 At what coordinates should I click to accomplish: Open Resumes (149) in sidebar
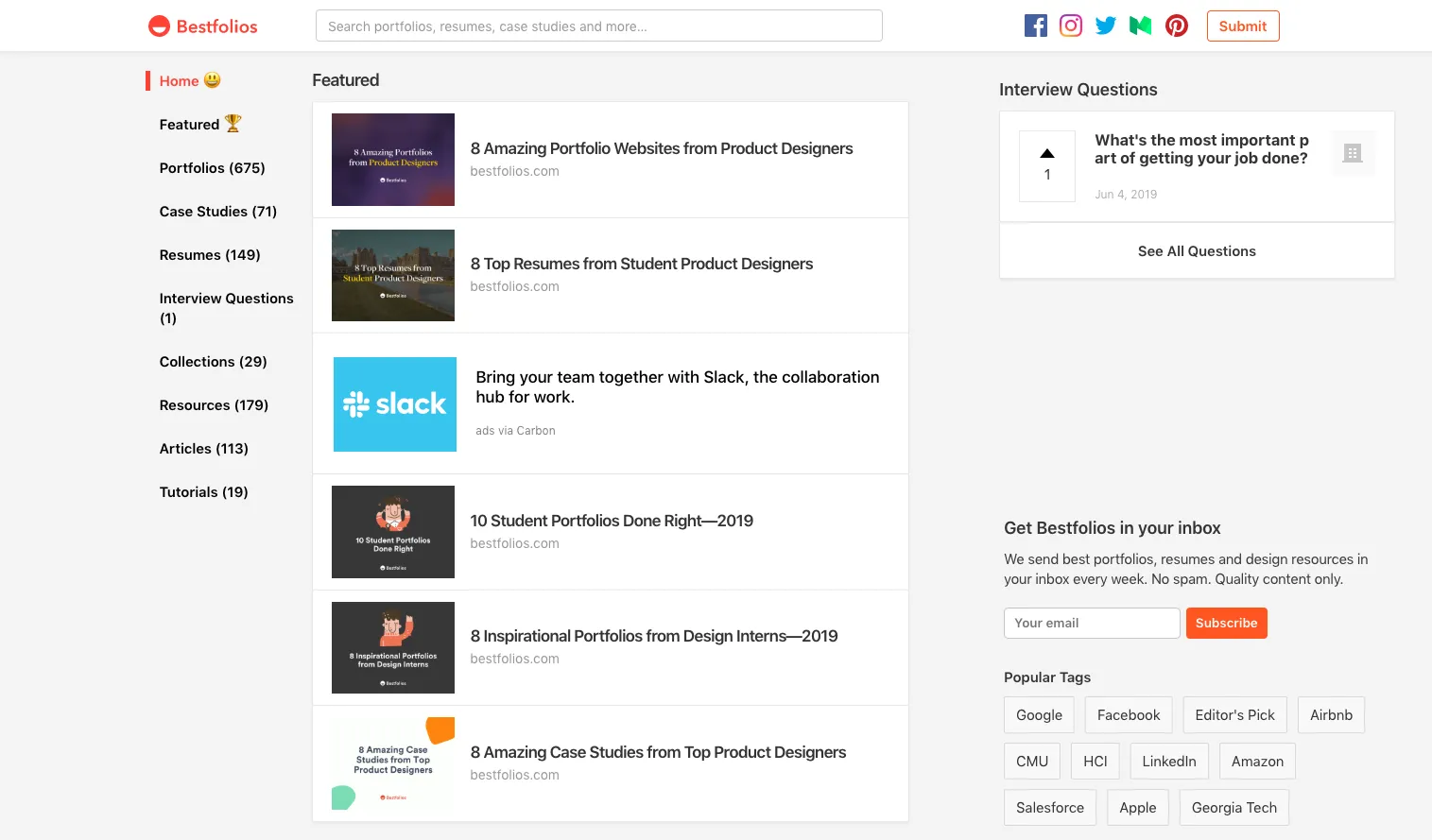(210, 254)
